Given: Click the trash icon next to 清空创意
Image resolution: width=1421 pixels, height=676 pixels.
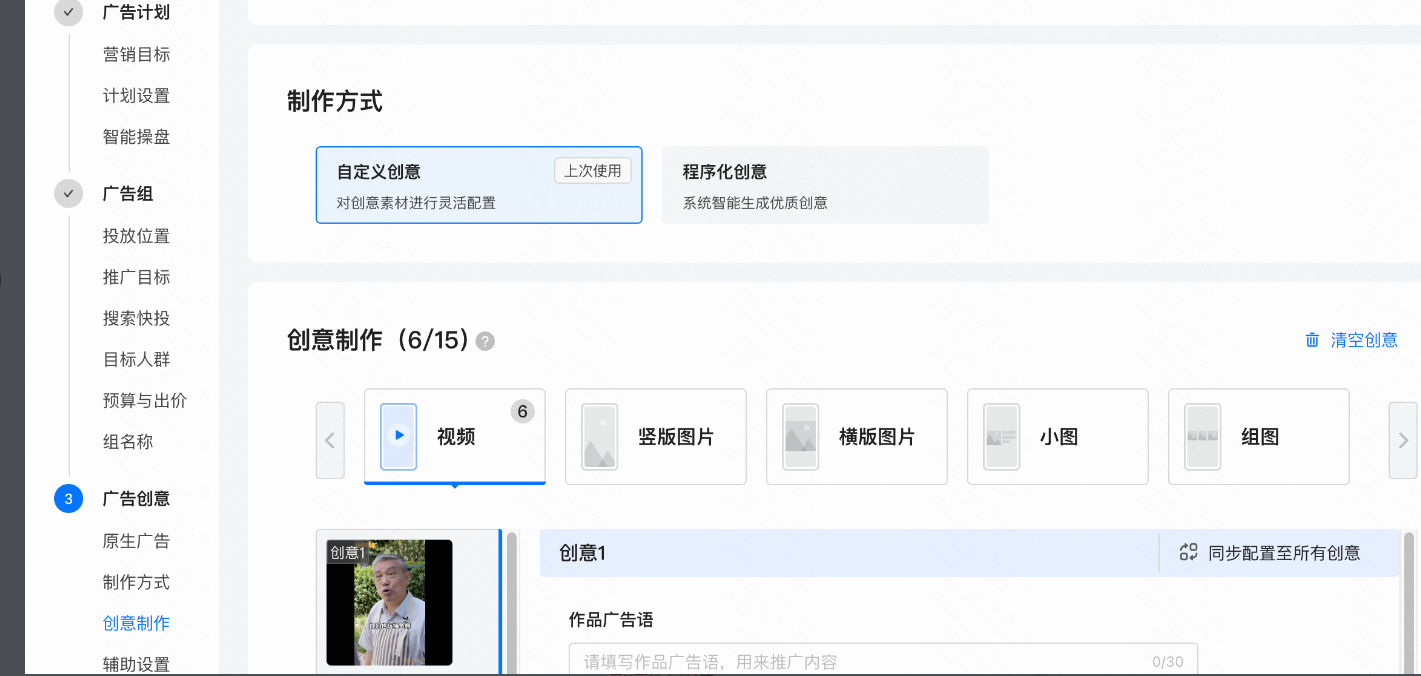Looking at the screenshot, I should [x=1312, y=340].
